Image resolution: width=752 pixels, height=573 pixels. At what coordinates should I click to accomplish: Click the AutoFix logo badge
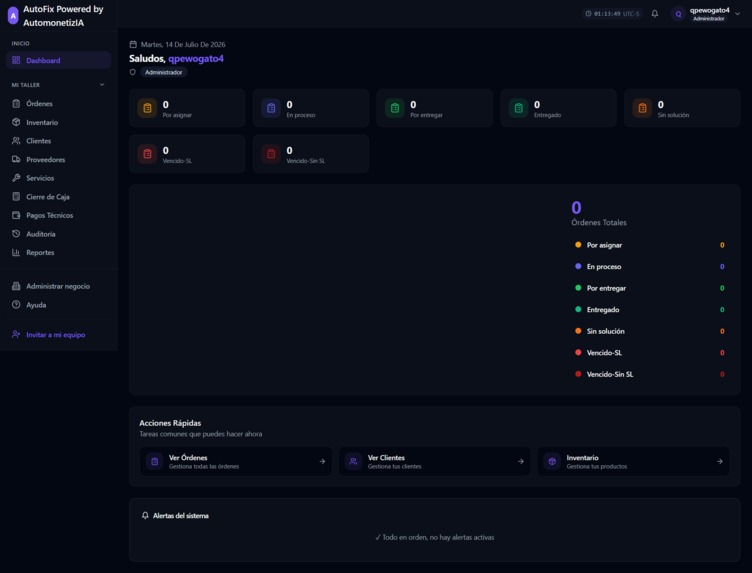[x=13, y=15]
